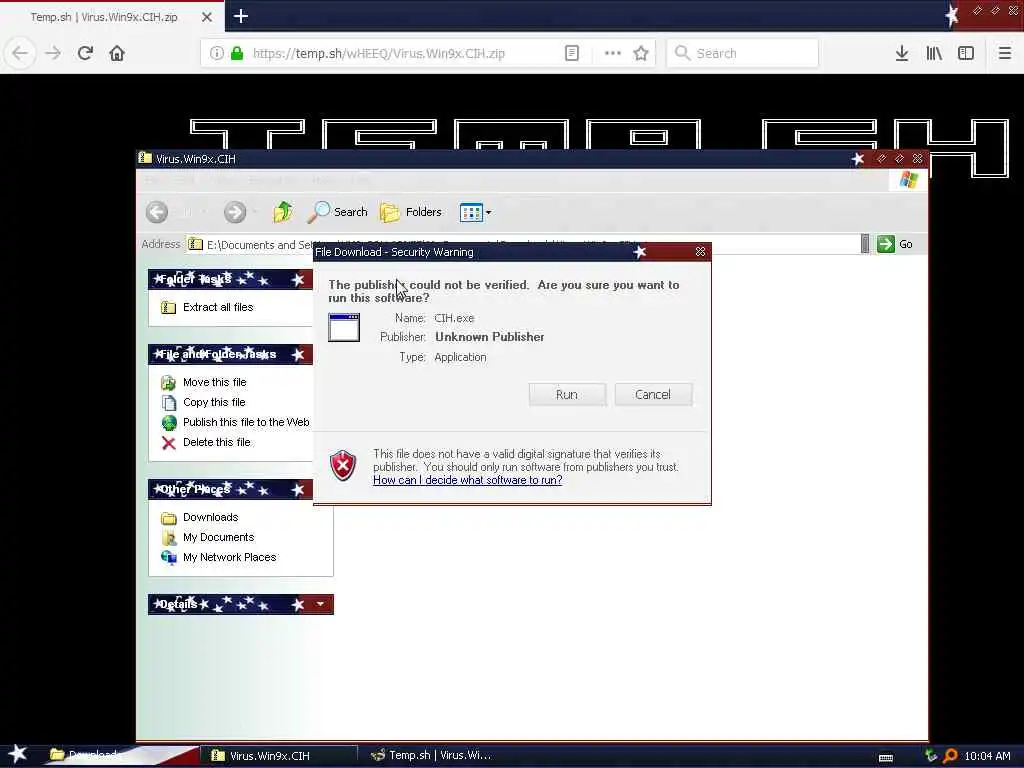Image resolution: width=1024 pixels, height=768 pixels.
Task: Collapse File and Folder Tasks panel
Action: 298,355
